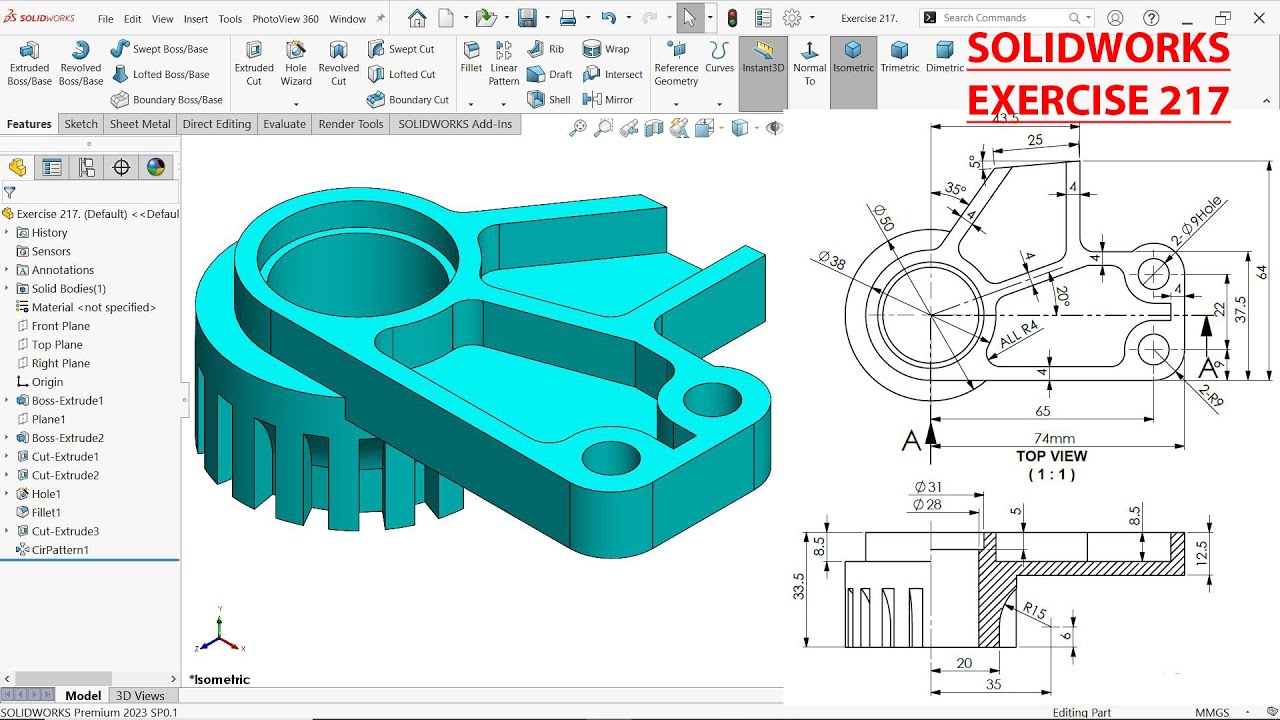Viewport: 1280px width, 720px height.
Task: Click the Curves tool
Action: 719,56
